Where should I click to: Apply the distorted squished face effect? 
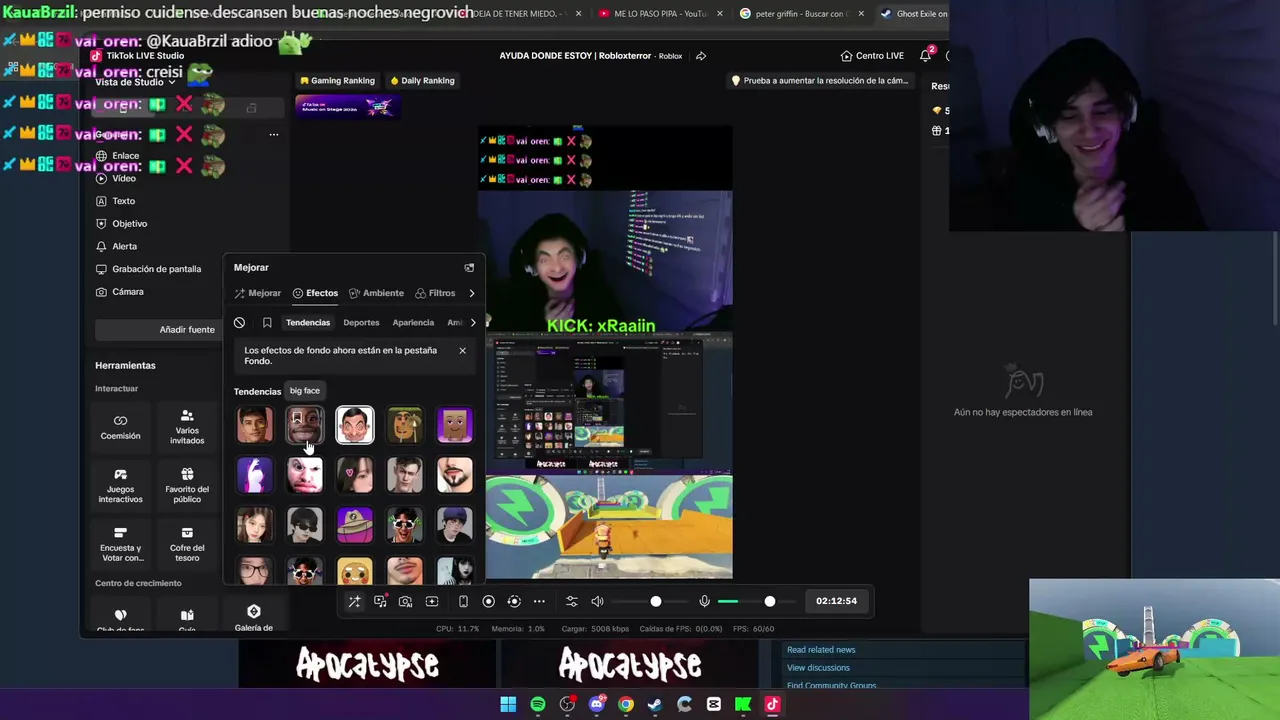305,475
